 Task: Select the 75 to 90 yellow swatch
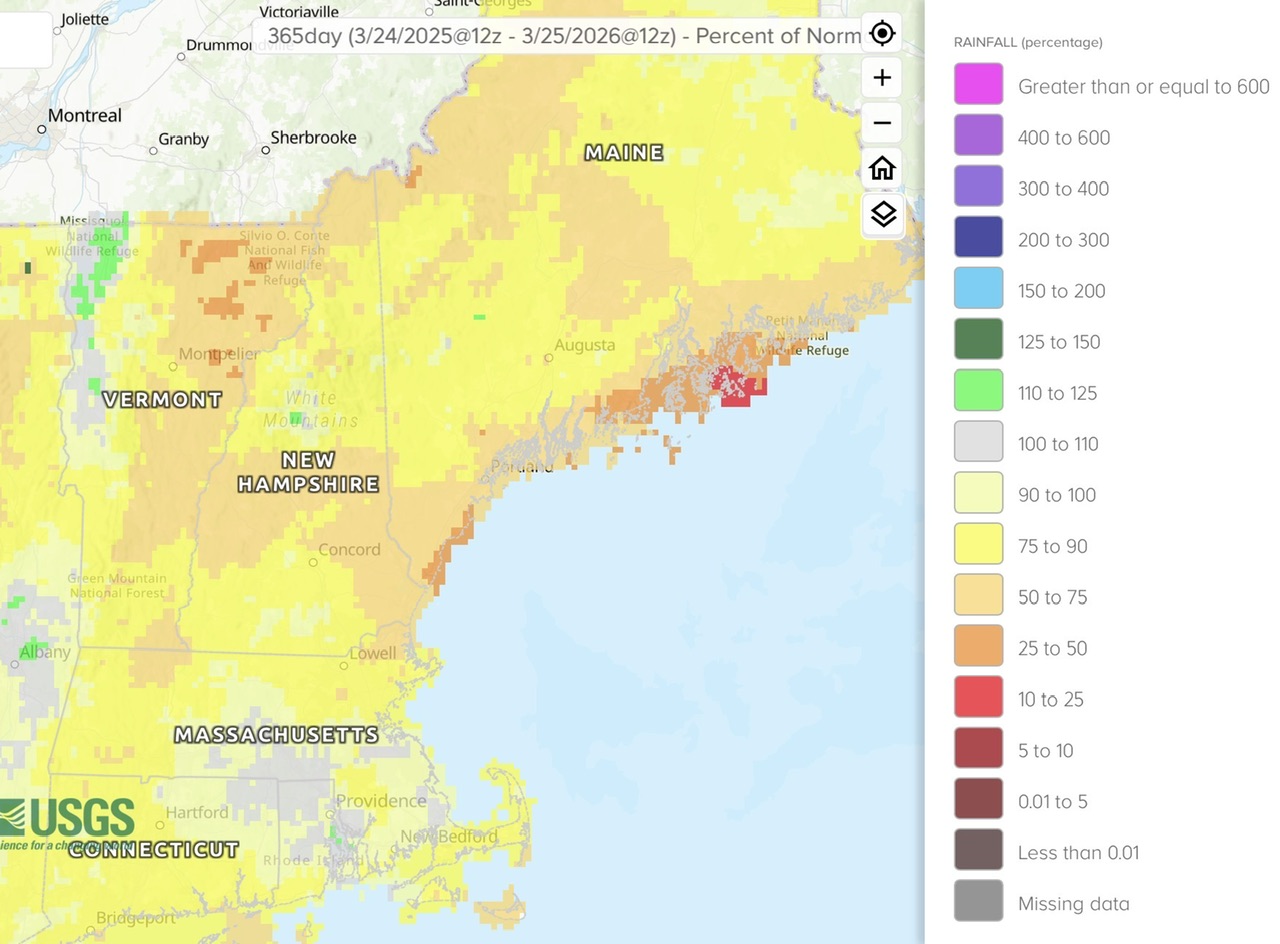click(x=978, y=546)
